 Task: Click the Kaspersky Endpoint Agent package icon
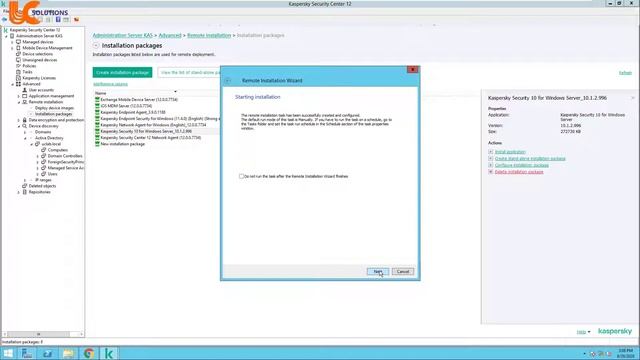click(97, 112)
